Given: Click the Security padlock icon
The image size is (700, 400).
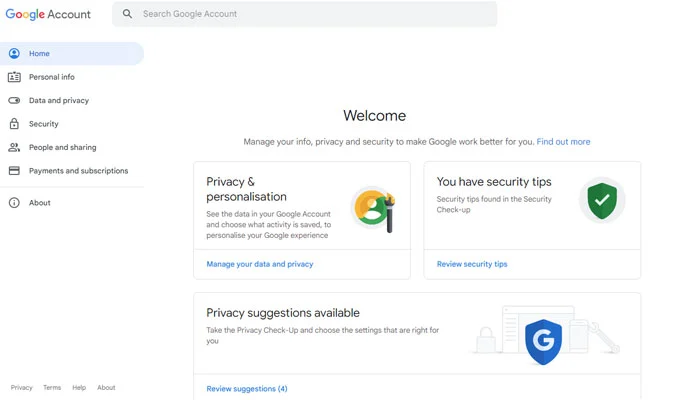Looking at the screenshot, I should [14, 124].
